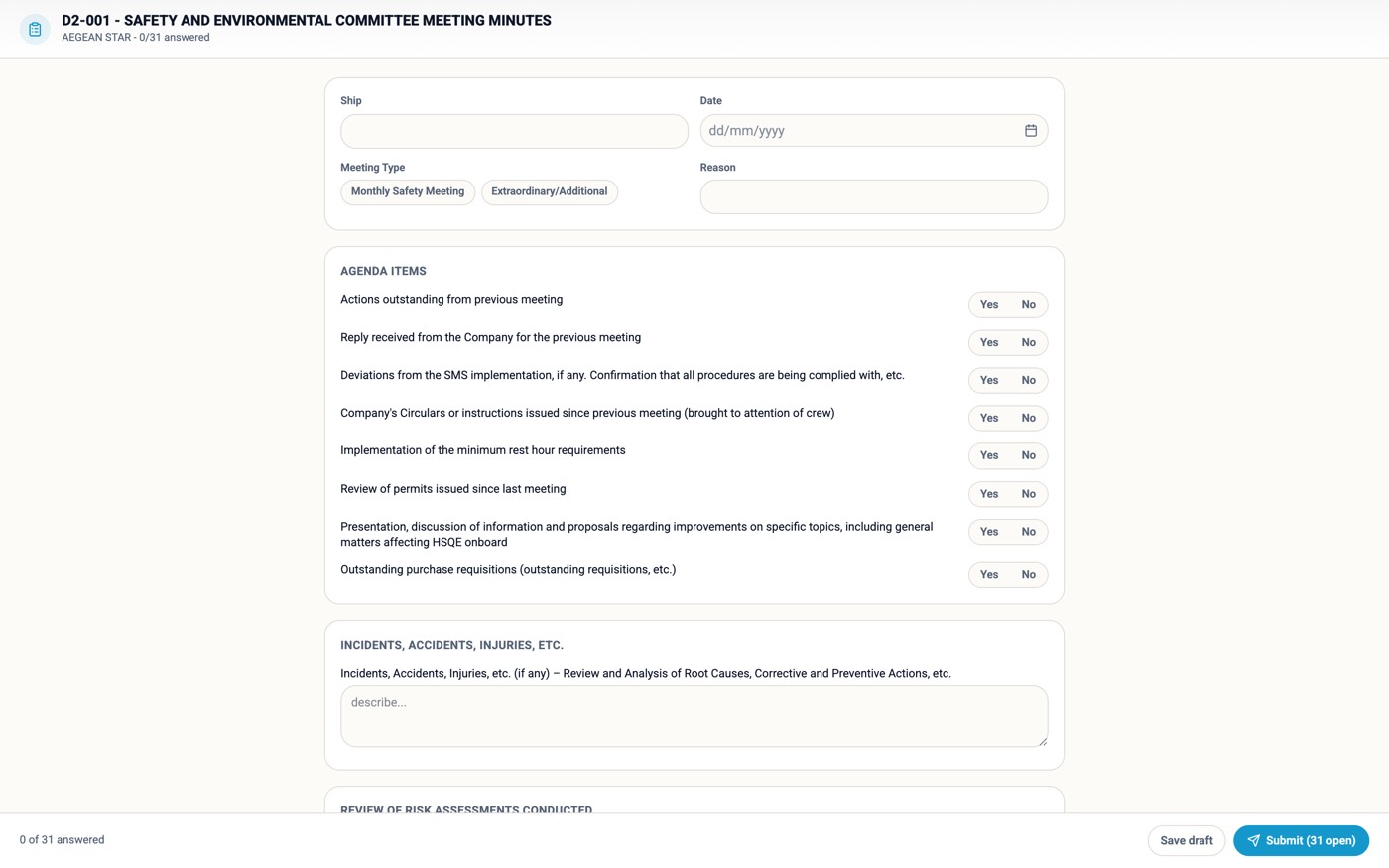Click the paper plane icon on Submit
Image resolution: width=1389 pixels, height=868 pixels.
point(1254,840)
